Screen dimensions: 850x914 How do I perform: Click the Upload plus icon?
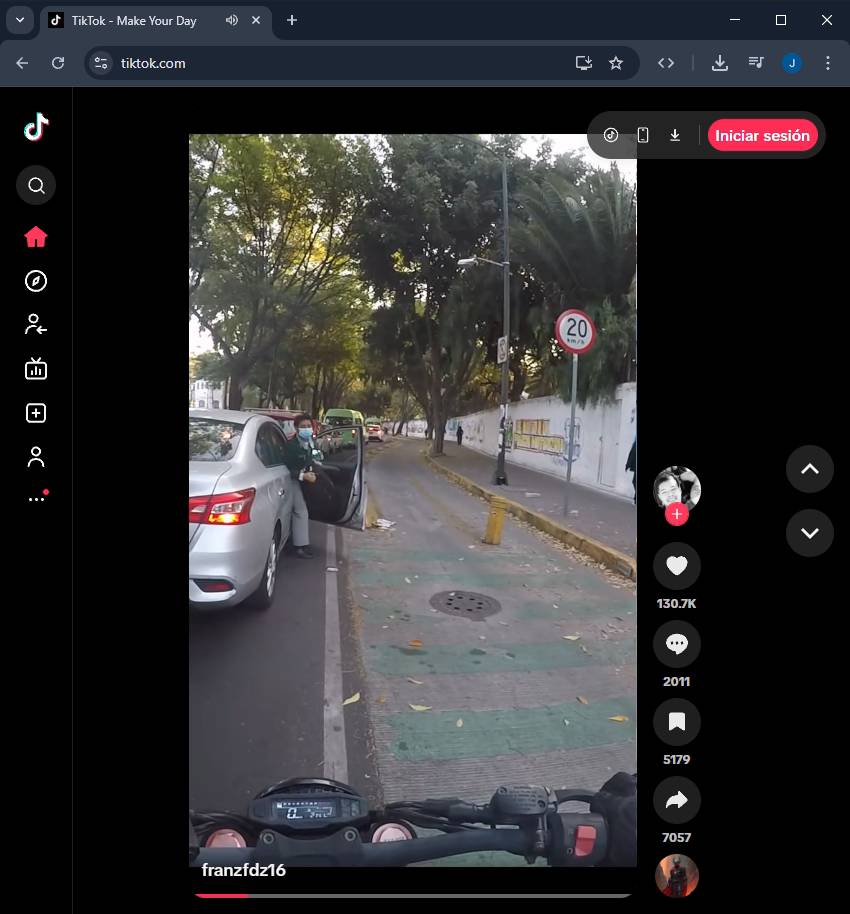(x=36, y=413)
